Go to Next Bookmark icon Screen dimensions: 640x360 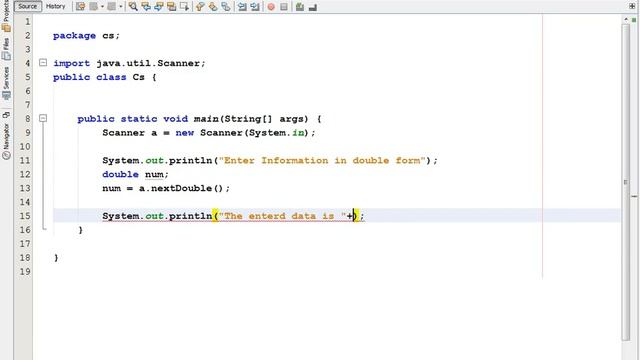pos(213,7)
